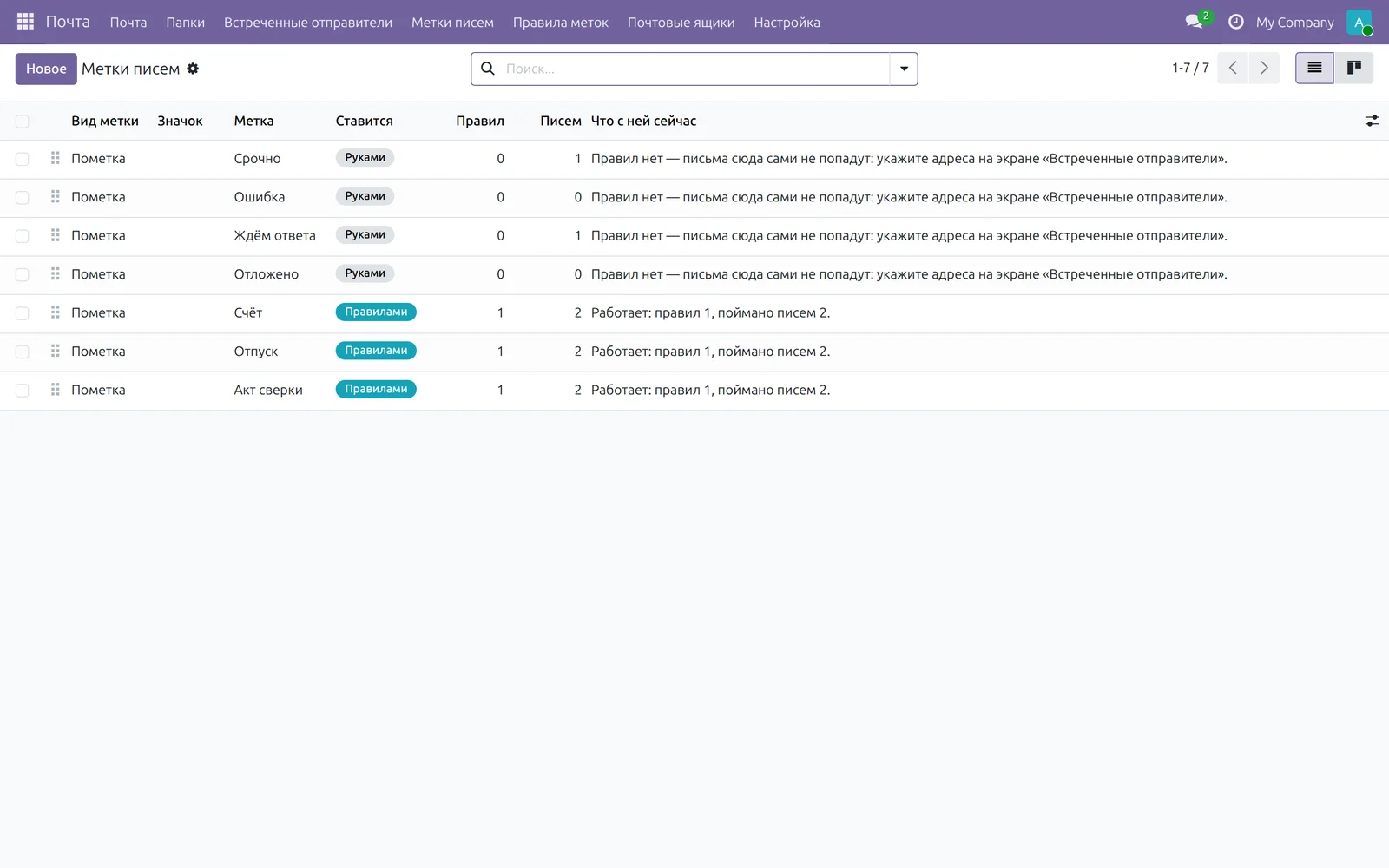The image size is (1389, 868).
Task: Open the Встреченные отправители menu
Action: pyautogui.click(x=308, y=23)
